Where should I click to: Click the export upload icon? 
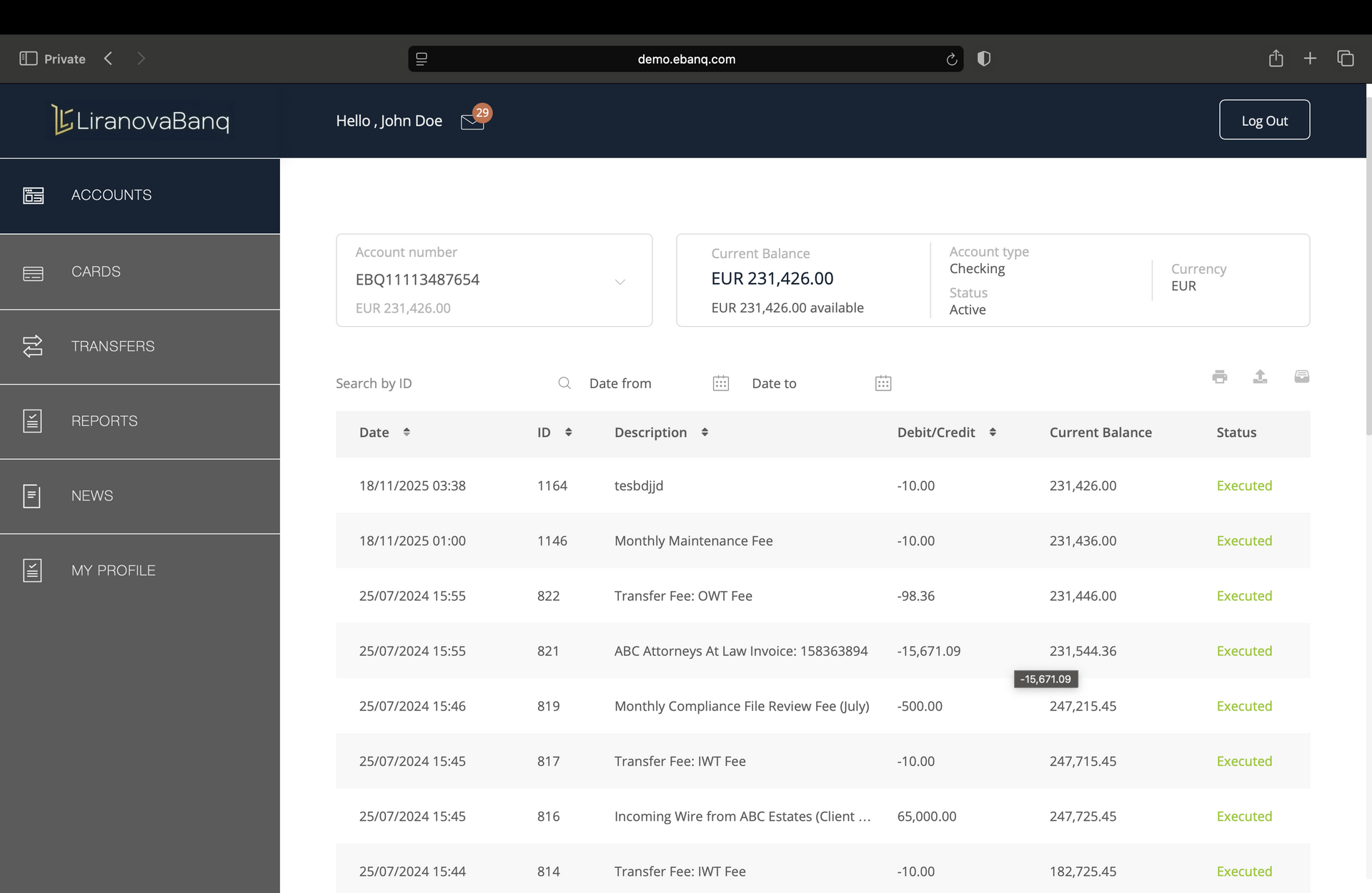[1260, 377]
